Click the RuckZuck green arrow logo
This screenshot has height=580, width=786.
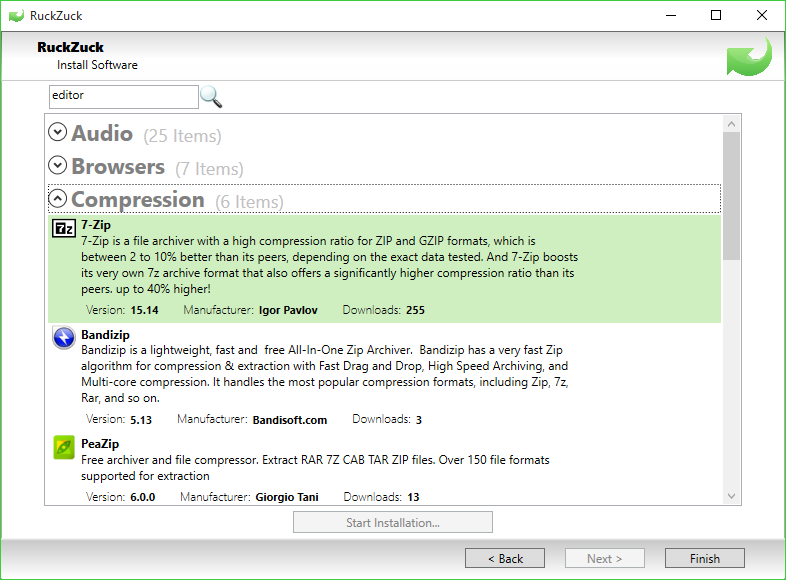749,56
